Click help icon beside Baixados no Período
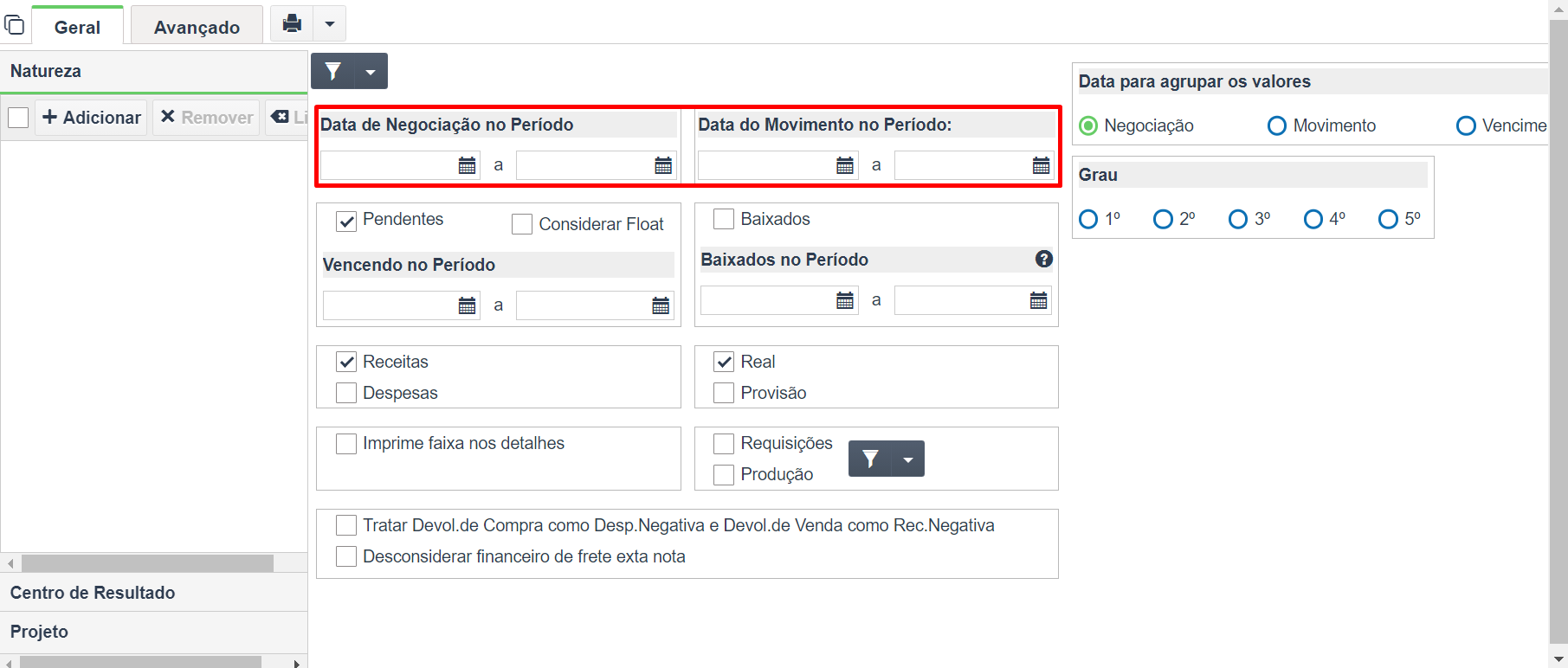This screenshot has width=1568, height=668. pos(1044,259)
